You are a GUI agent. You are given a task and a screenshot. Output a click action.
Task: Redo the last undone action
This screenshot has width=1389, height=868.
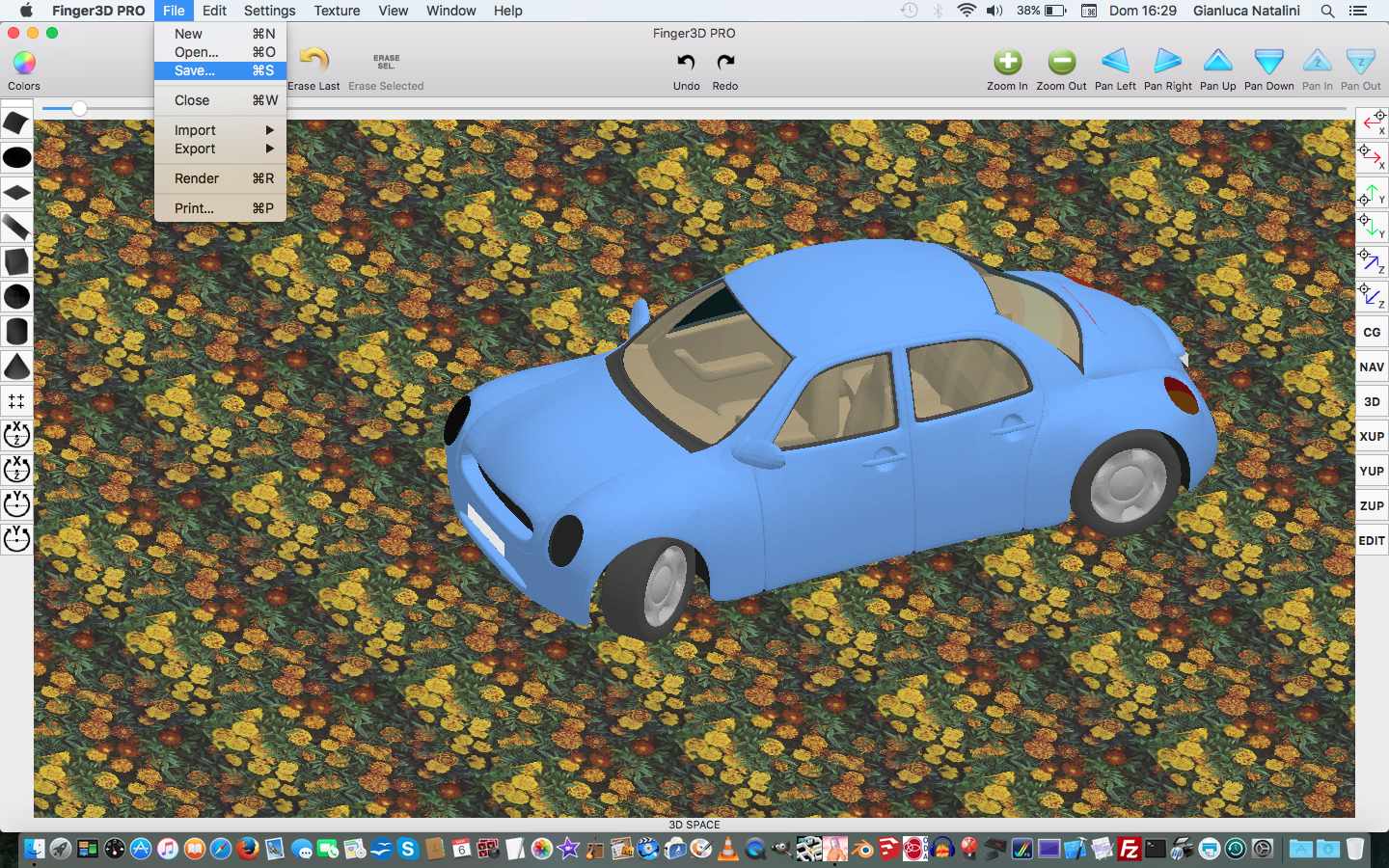pyautogui.click(x=725, y=62)
